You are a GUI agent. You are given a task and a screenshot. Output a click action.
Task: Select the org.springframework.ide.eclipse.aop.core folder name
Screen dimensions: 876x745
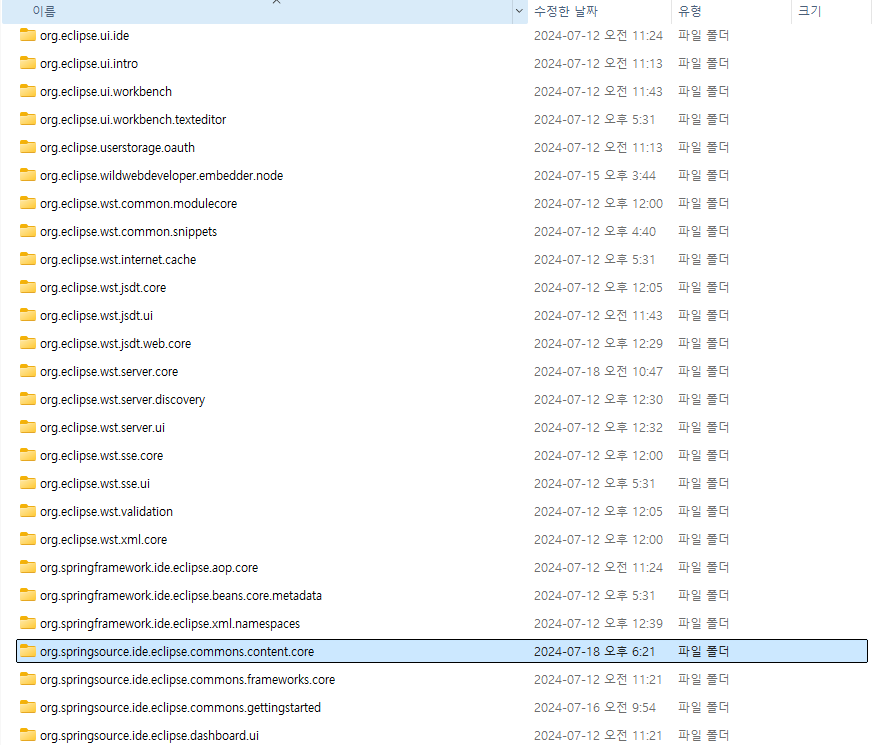click(149, 568)
